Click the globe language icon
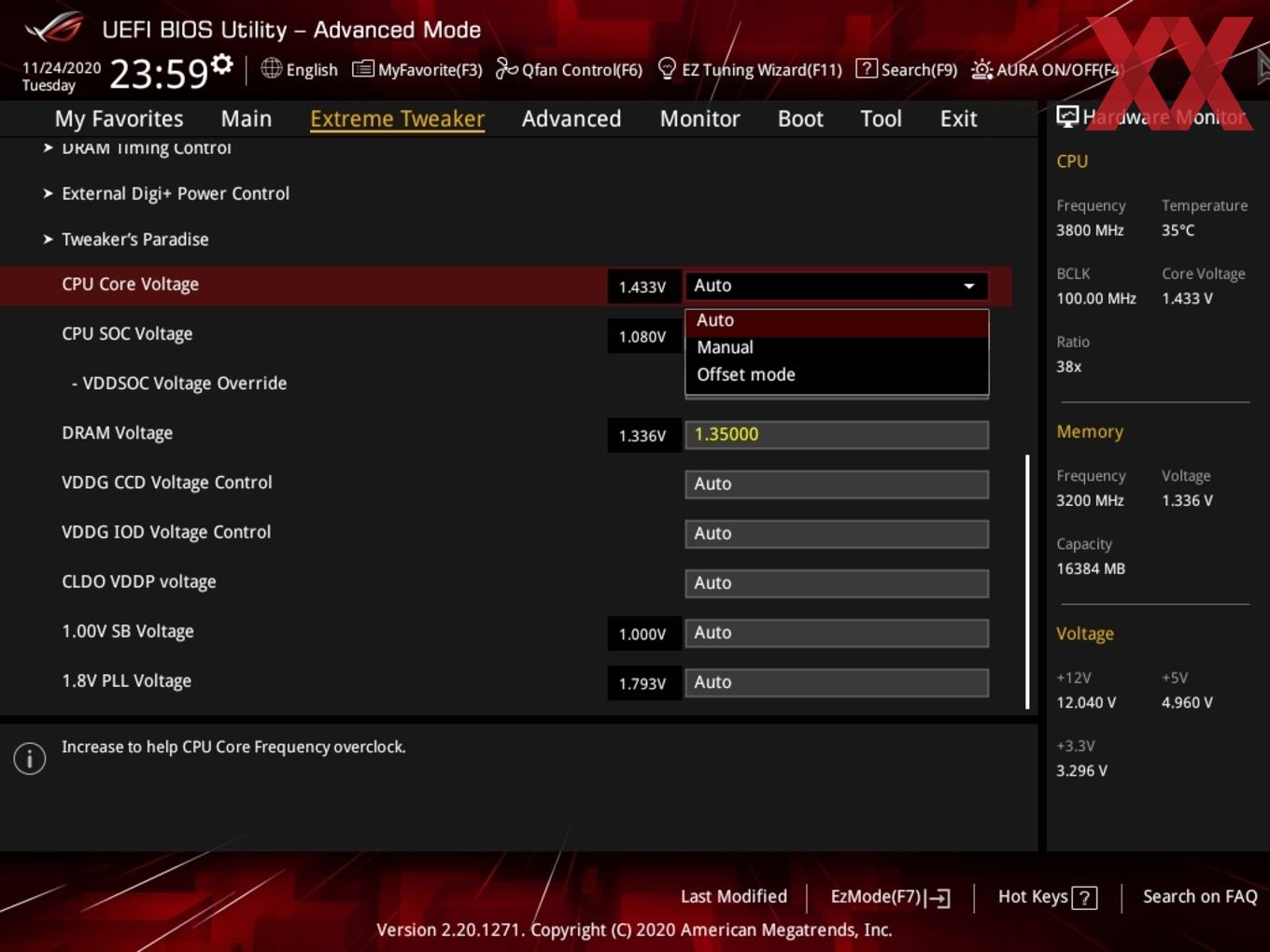The image size is (1270, 952). 271,68
